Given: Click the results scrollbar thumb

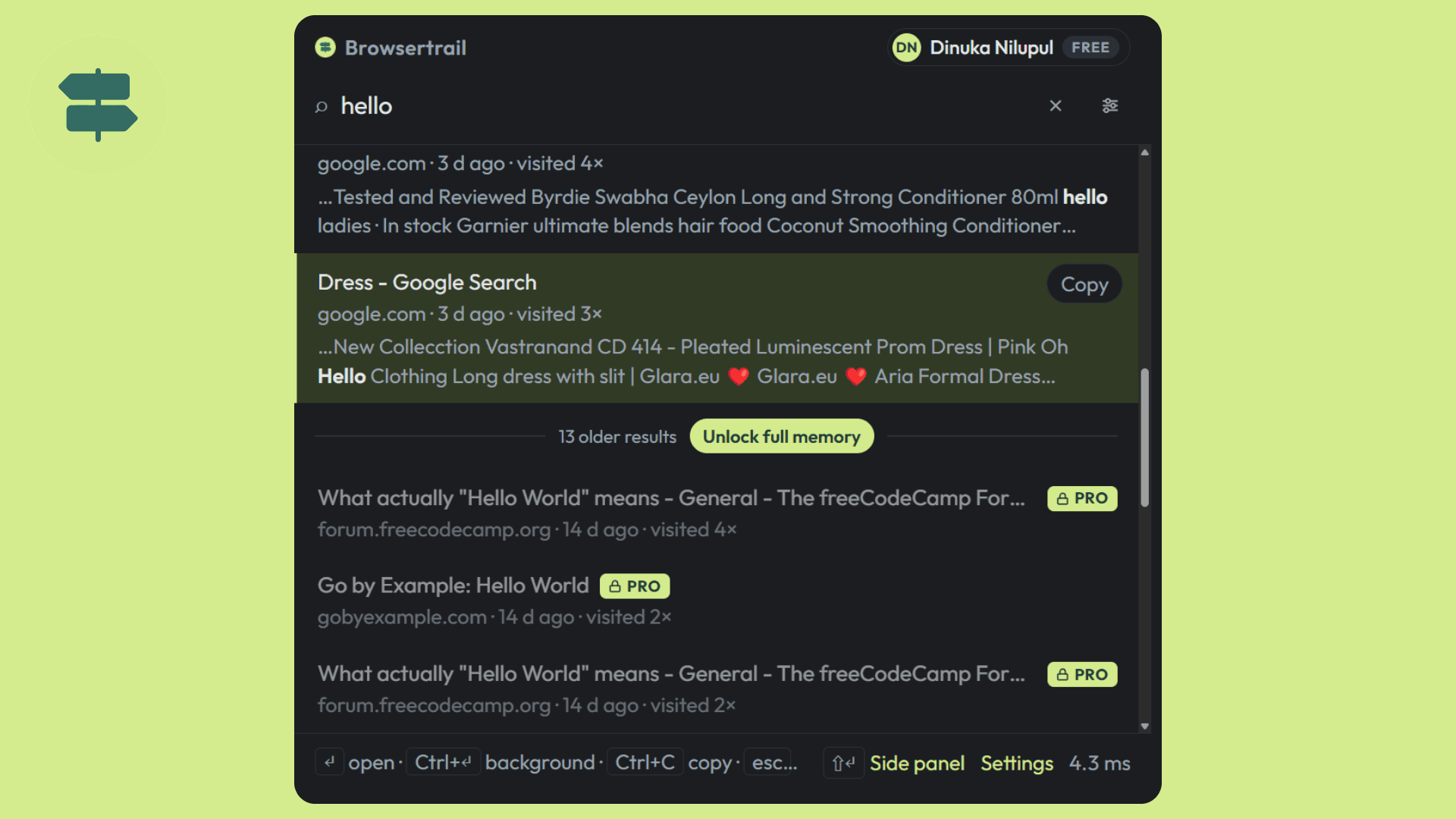Looking at the screenshot, I should tap(1145, 438).
